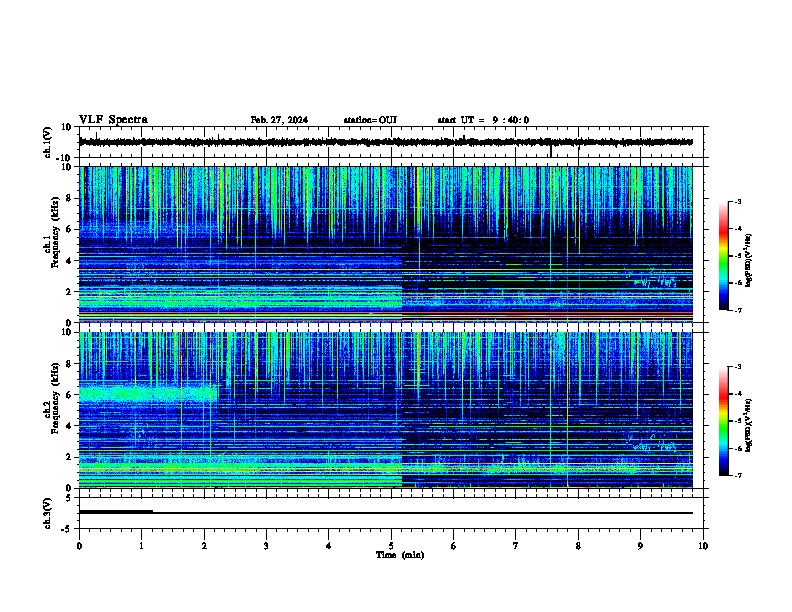Click the ch.1 spectrogram colorbar

pyautogui.click(x=724, y=256)
